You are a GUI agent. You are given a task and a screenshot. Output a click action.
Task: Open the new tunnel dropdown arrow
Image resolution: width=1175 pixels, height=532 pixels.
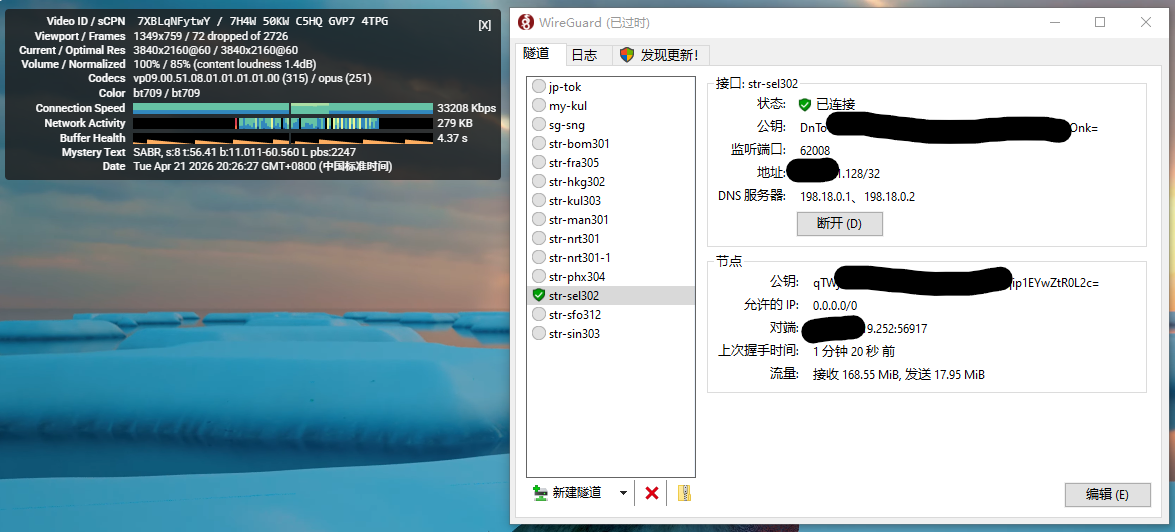(623, 493)
